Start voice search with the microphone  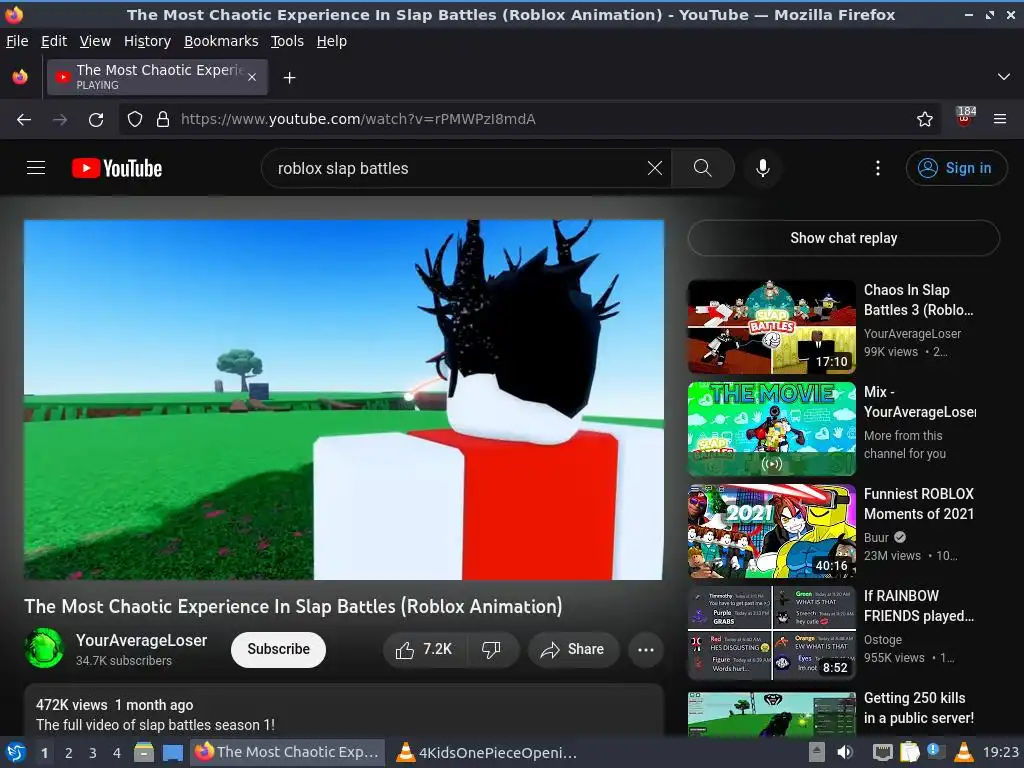pyautogui.click(x=762, y=168)
